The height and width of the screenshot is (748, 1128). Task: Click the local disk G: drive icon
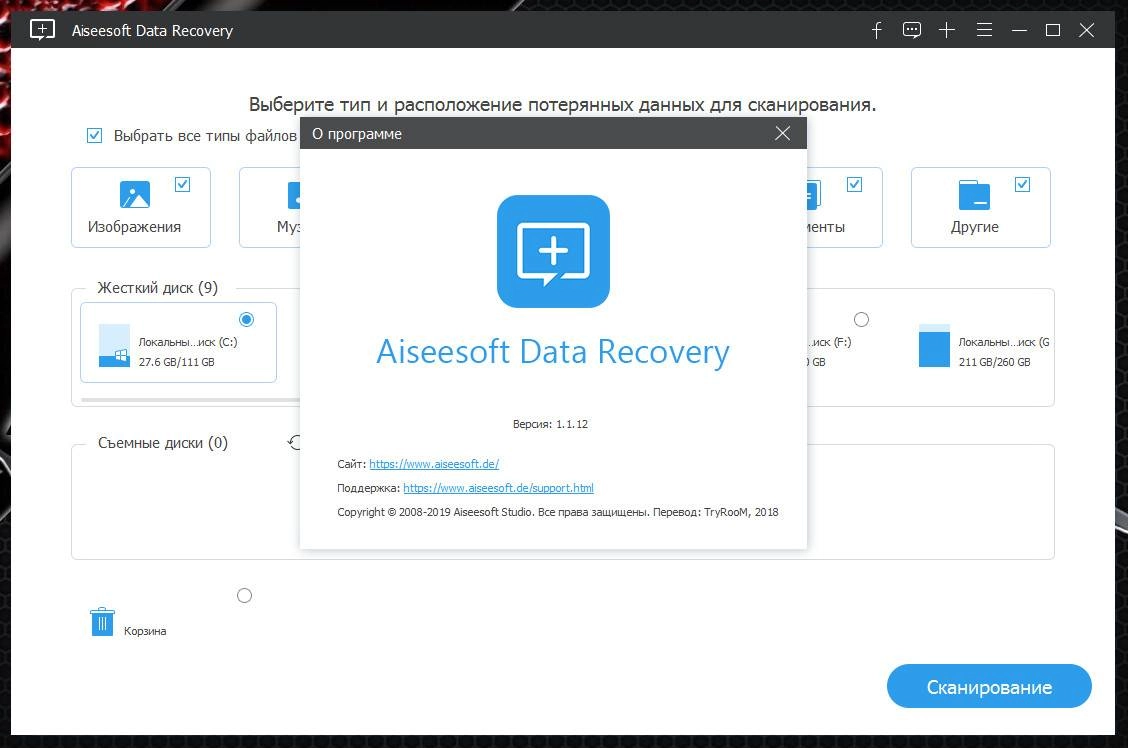point(934,345)
